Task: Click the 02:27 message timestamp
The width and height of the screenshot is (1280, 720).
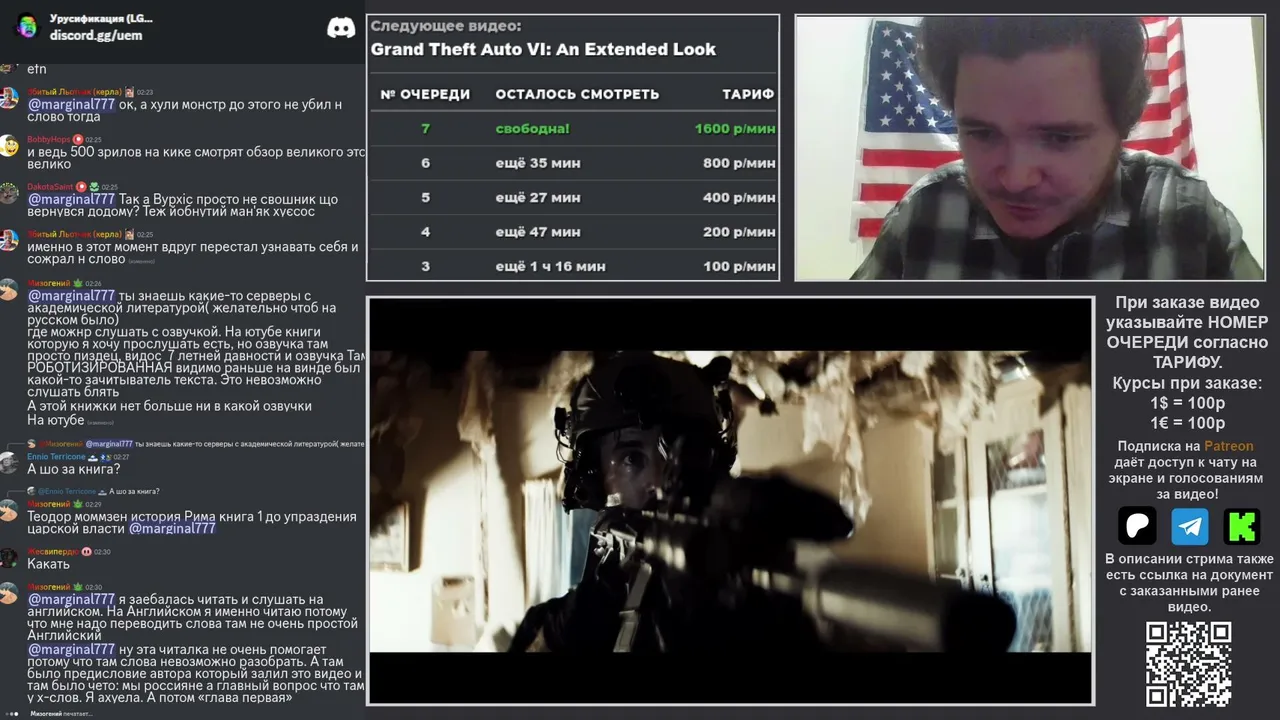Action: (121, 457)
